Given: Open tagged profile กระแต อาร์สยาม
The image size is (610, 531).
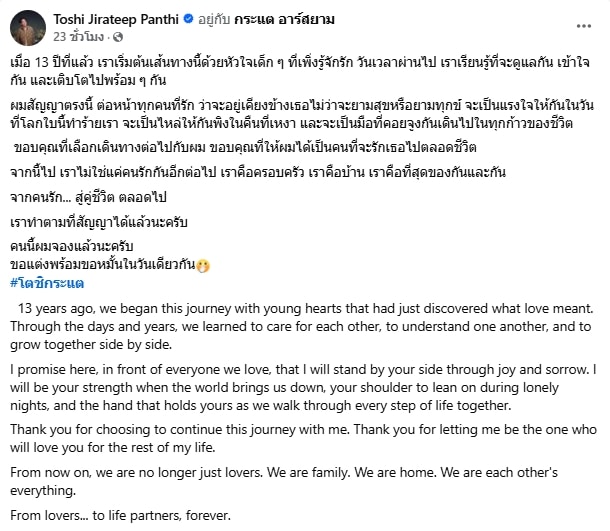Looking at the screenshot, I should [x=280, y=18].
